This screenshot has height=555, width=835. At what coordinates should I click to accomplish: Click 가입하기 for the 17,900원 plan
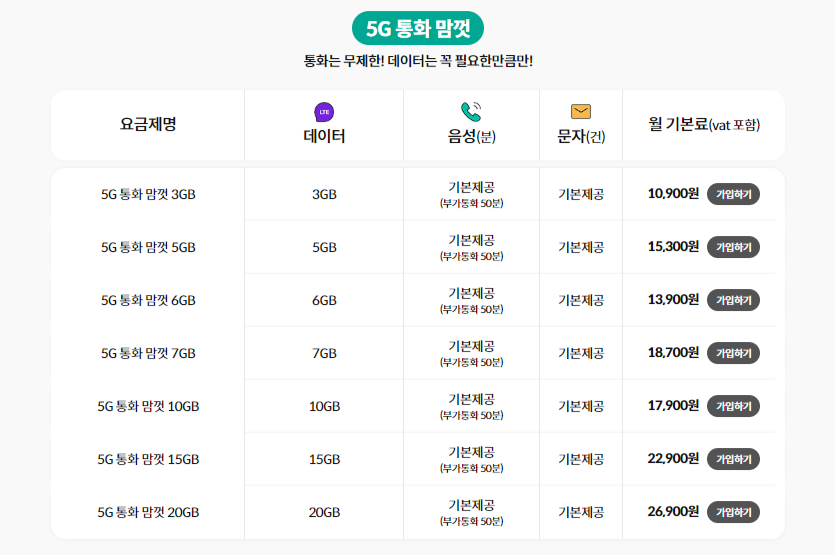coord(733,406)
